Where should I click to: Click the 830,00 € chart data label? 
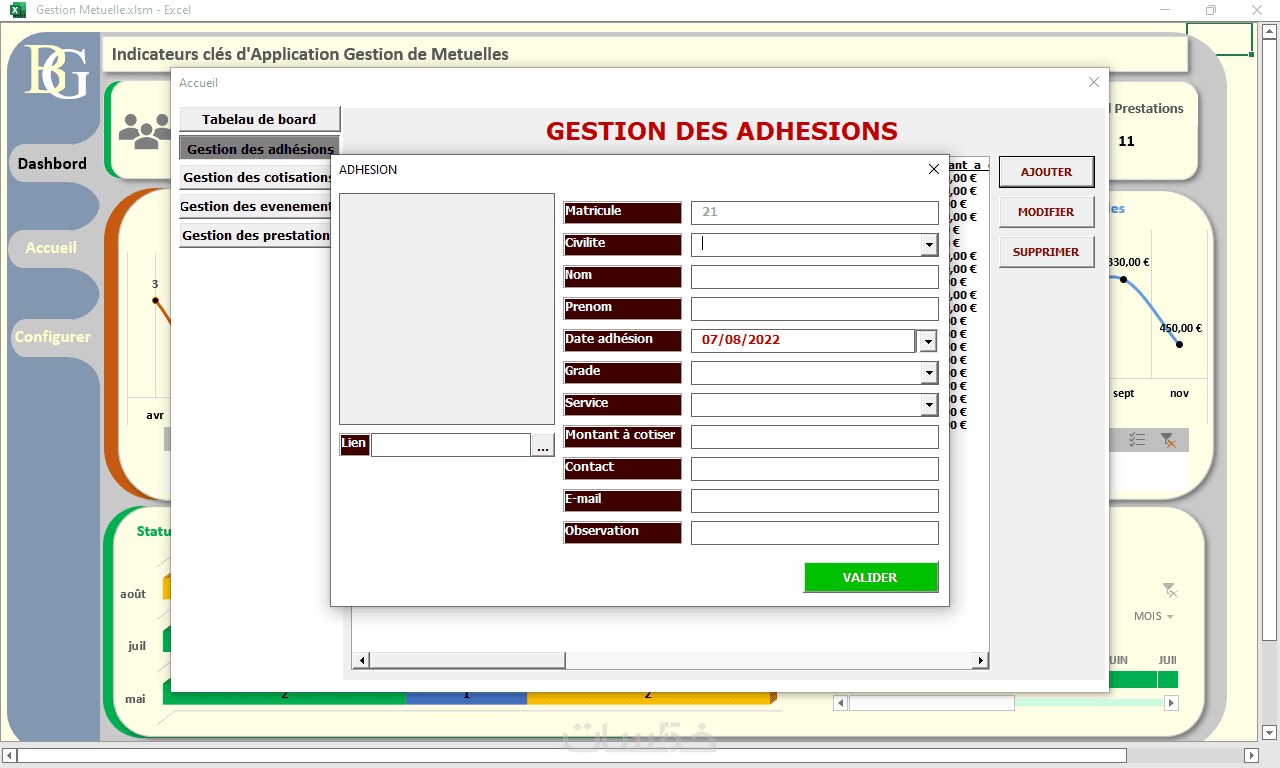click(x=1128, y=263)
